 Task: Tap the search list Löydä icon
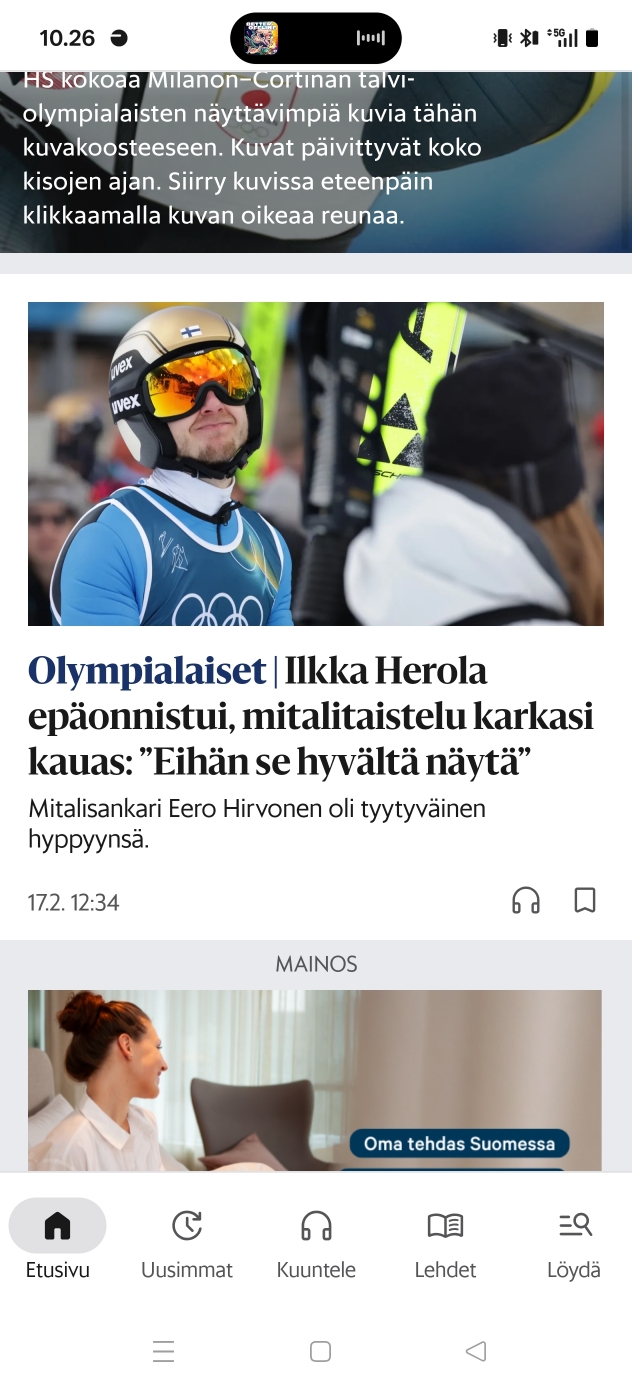point(575,1224)
